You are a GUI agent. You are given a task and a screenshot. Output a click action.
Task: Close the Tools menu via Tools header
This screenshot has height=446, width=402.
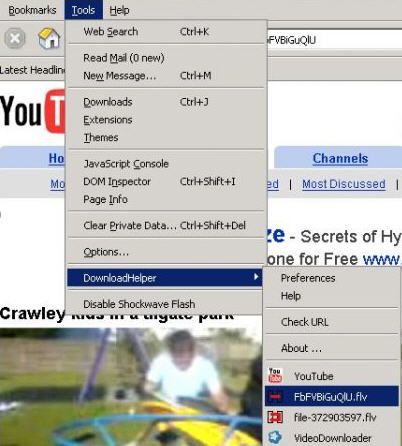point(83,10)
